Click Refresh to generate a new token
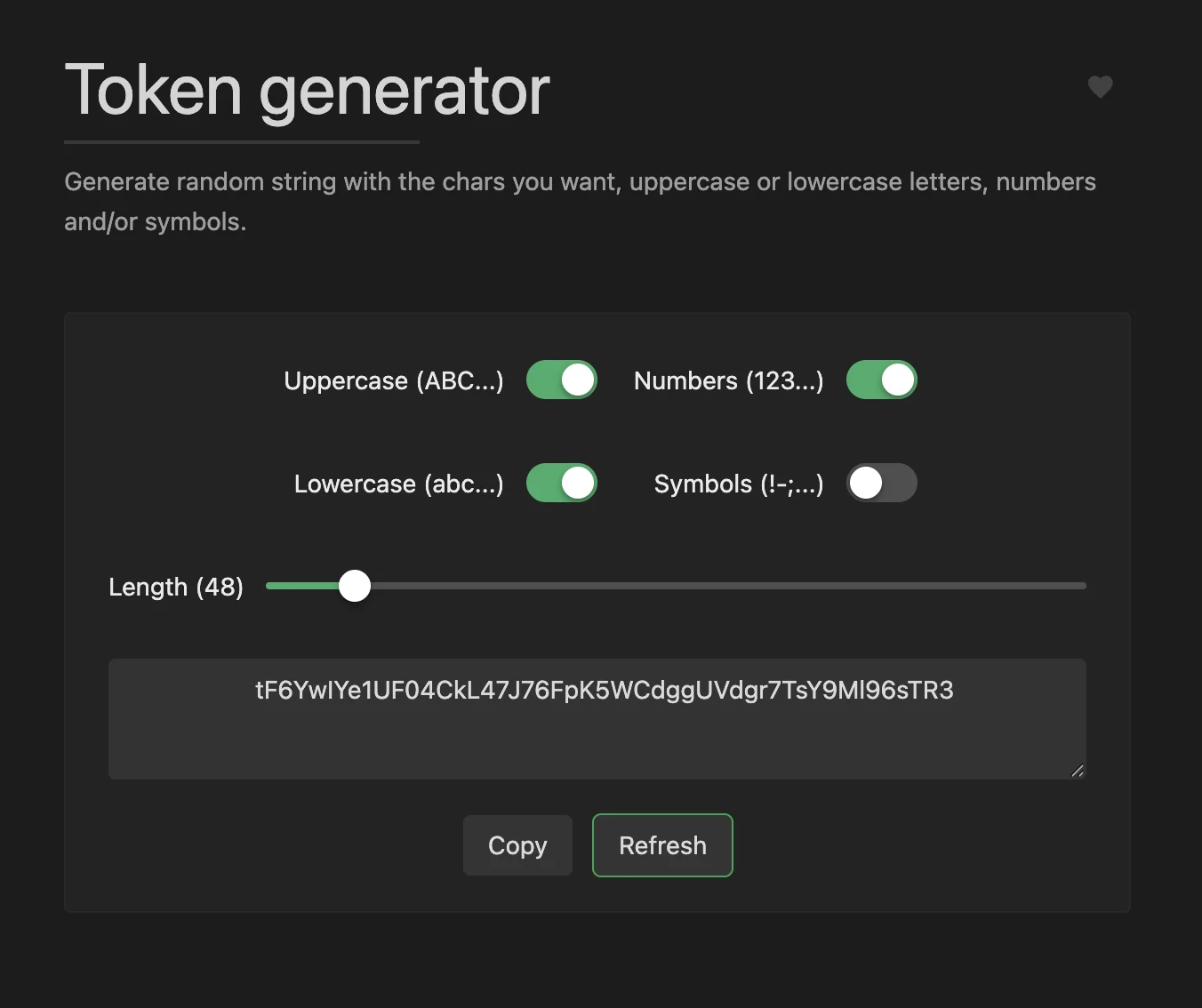The height and width of the screenshot is (1008, 1202). pyautogui.click(x=662, y=845)
